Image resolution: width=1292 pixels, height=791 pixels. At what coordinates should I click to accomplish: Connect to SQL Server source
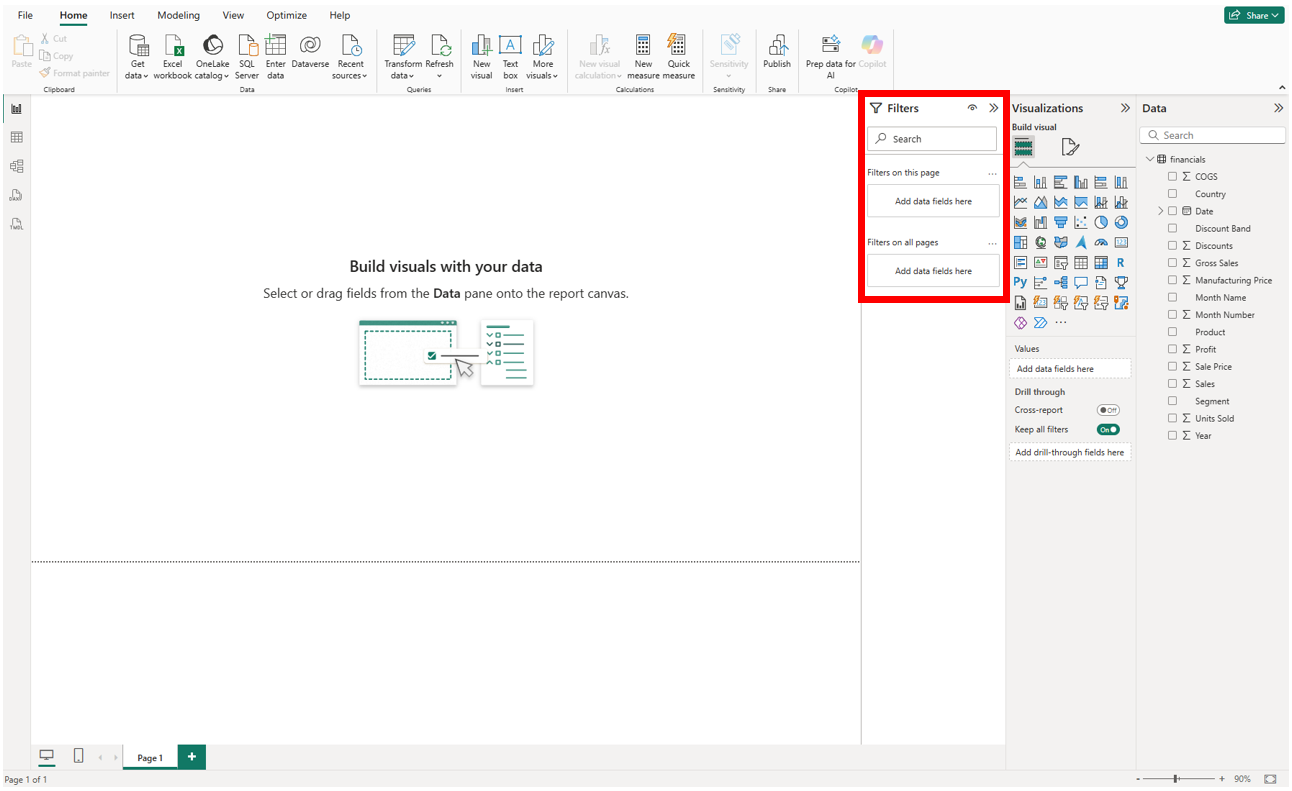point(247,56)
